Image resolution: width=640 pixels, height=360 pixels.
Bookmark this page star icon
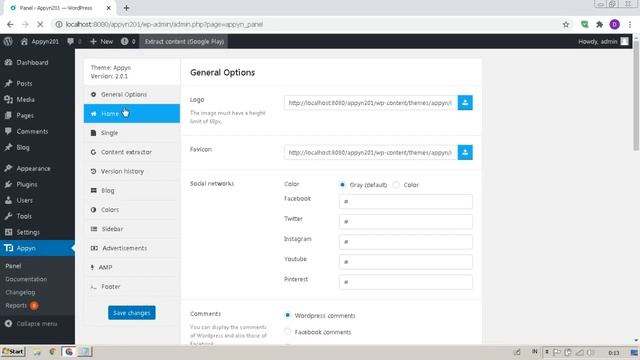pos(566,24)
